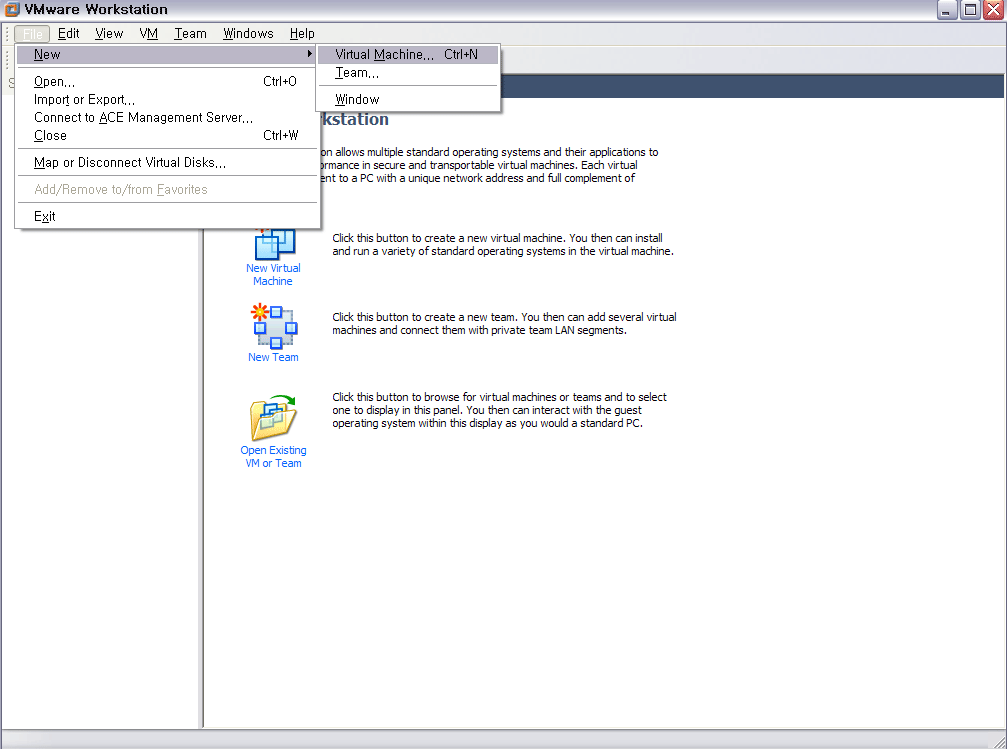This screenshot has width=1007, height=749.
Task: Minimize the VMware Workstation window
Action: tap(947, 10)
